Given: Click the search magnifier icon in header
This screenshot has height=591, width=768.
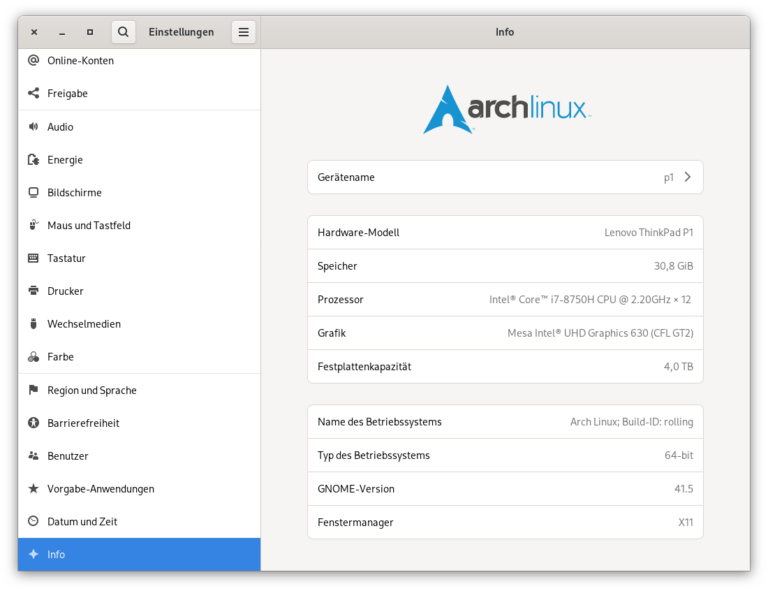Looking at the screenshot, I should coord(123,32).
